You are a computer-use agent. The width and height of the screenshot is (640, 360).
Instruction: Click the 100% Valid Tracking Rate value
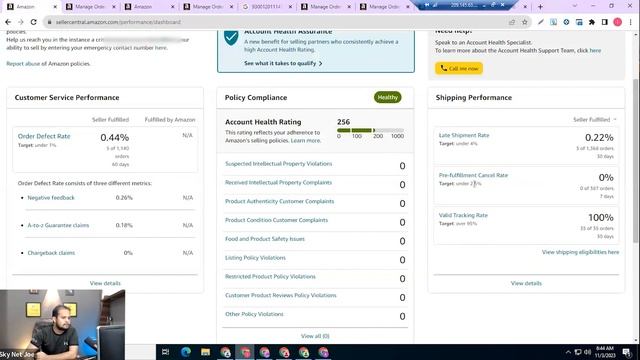pos(601,218)
